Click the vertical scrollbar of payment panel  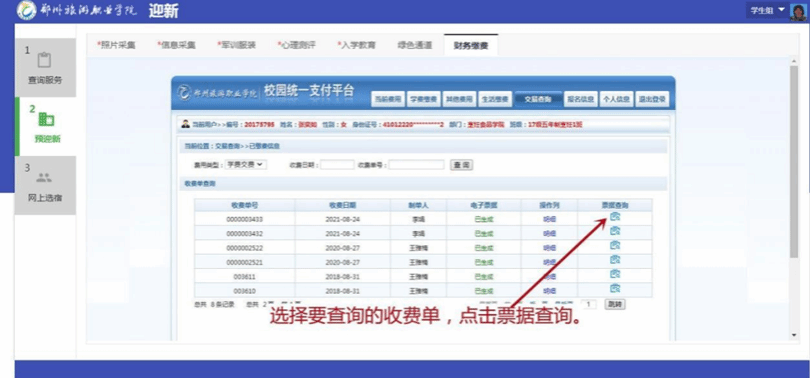(x=794, y=197)
